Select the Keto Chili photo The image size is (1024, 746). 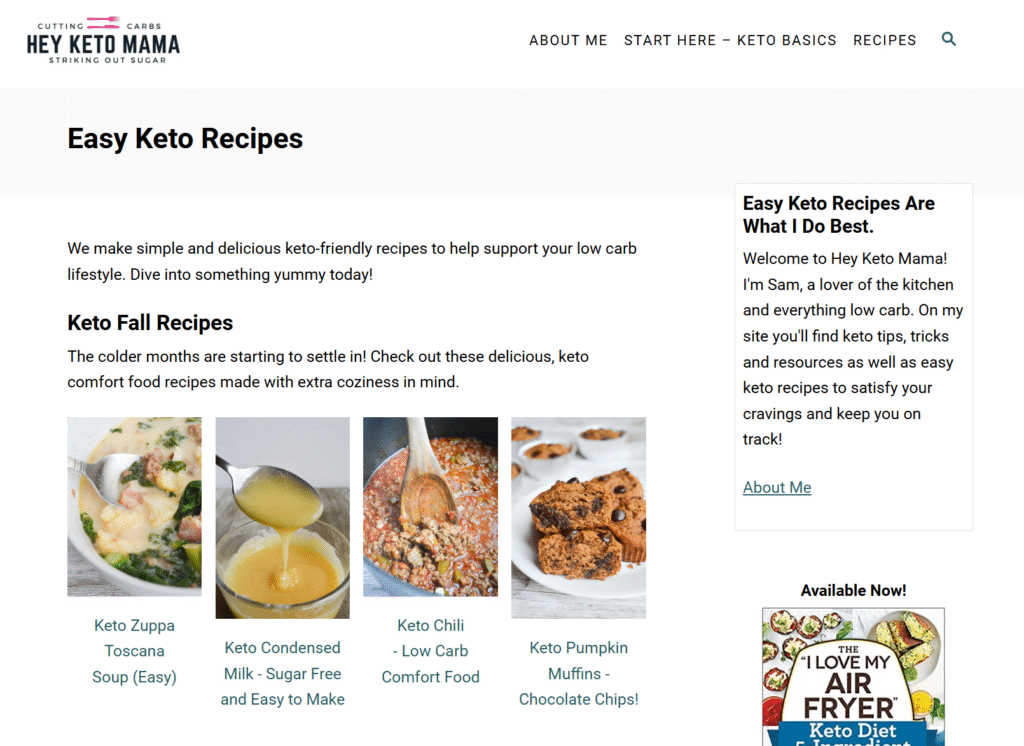[x=430, y=506]
